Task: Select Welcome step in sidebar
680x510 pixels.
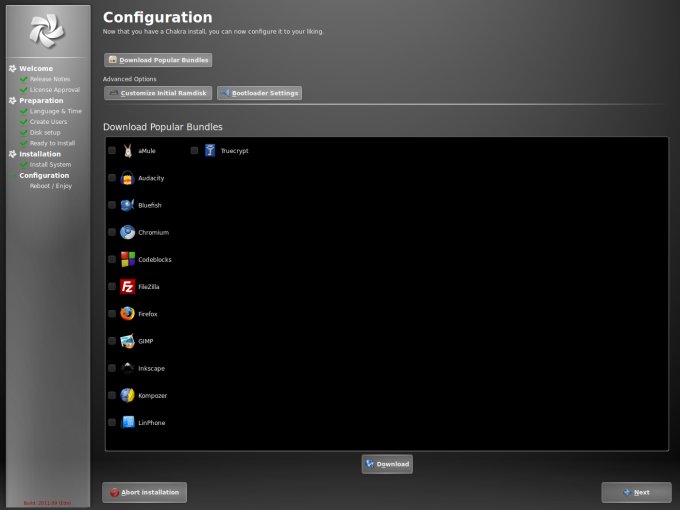Action: pyautogui.click(x=36, y=69)
